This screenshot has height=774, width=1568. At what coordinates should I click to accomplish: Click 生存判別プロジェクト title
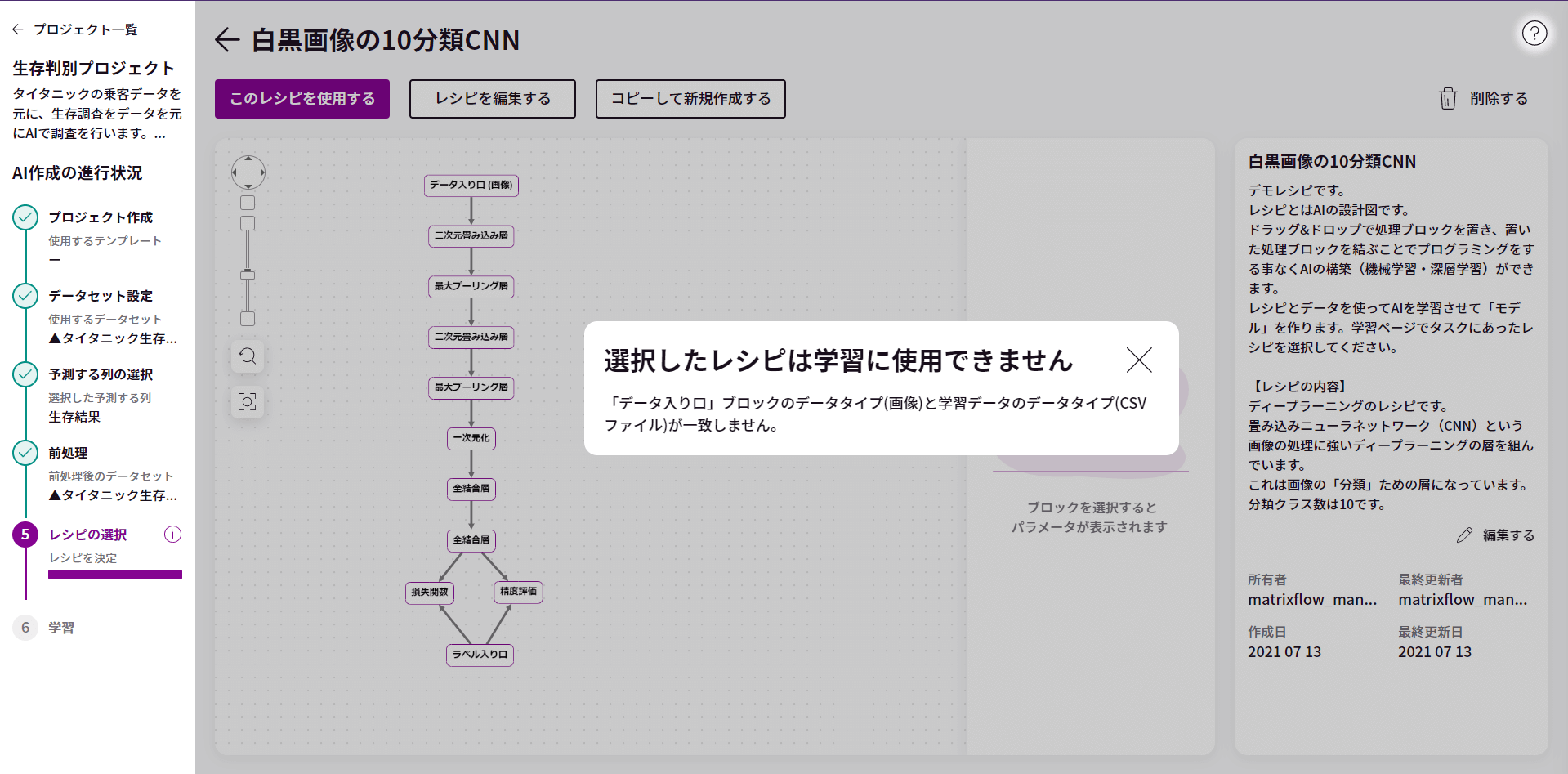pos(93,69)
